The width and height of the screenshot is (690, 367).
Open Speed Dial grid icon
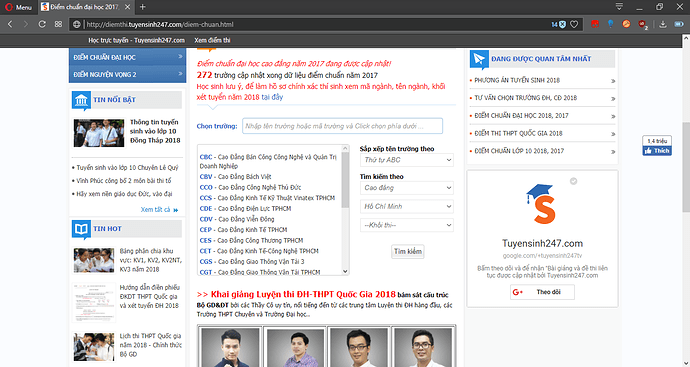(58, 24)
